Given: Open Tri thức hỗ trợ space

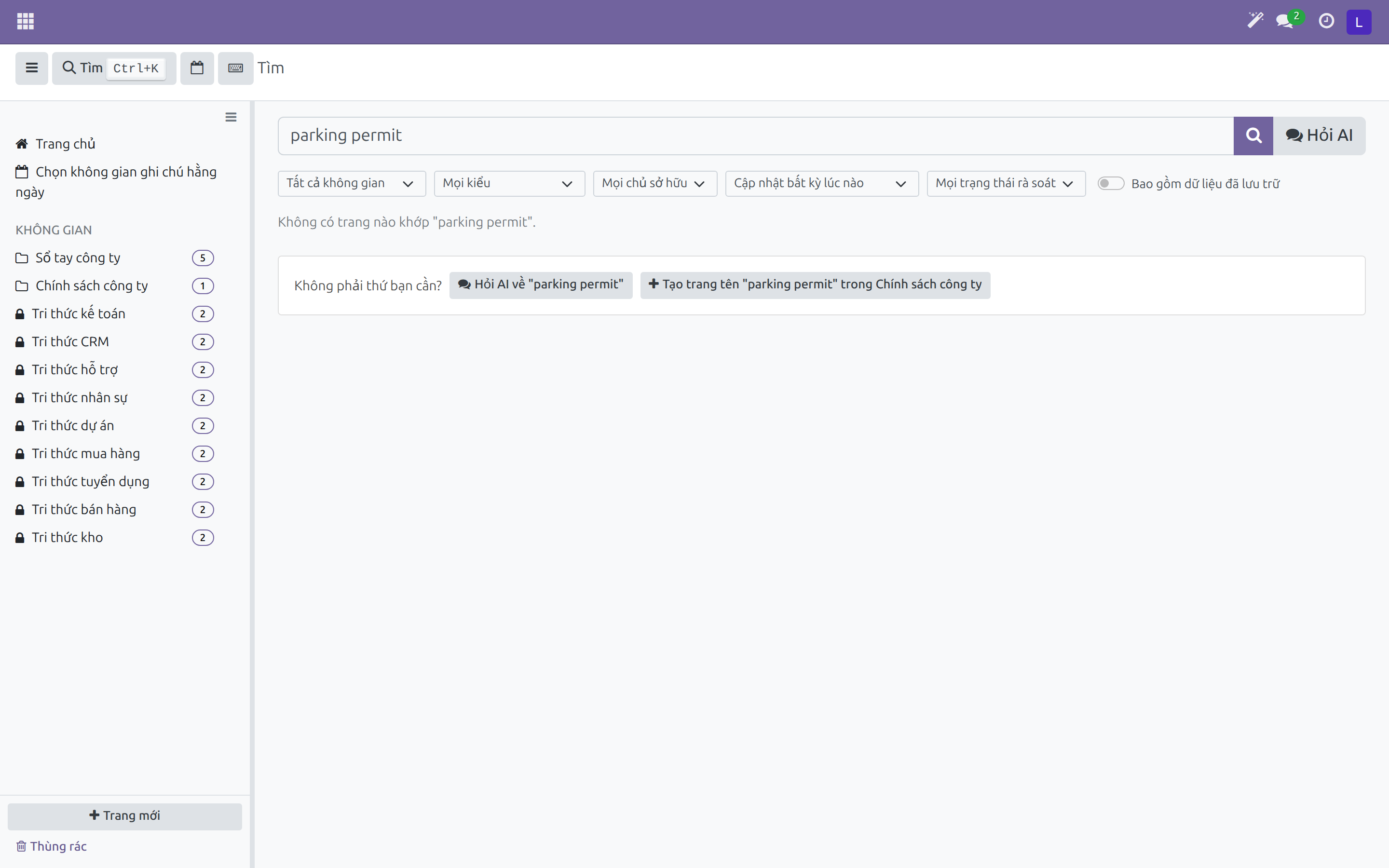Looking at the screenshot, I should [x=75, y=370].
